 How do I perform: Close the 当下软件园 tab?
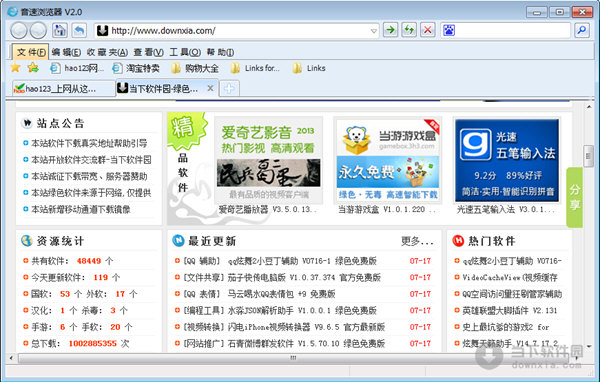(x=210, y=88)
